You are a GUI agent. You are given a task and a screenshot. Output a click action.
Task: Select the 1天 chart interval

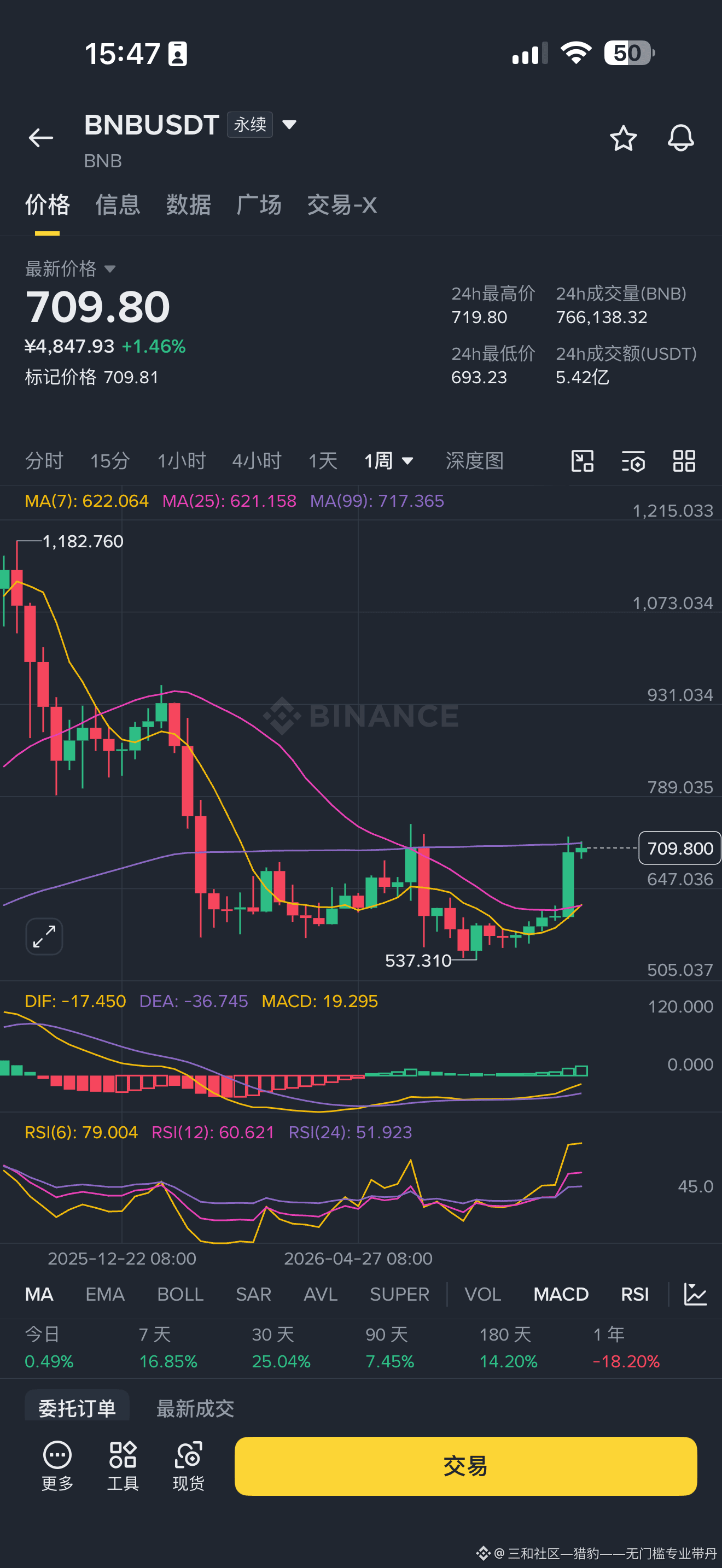coord(323,461)
